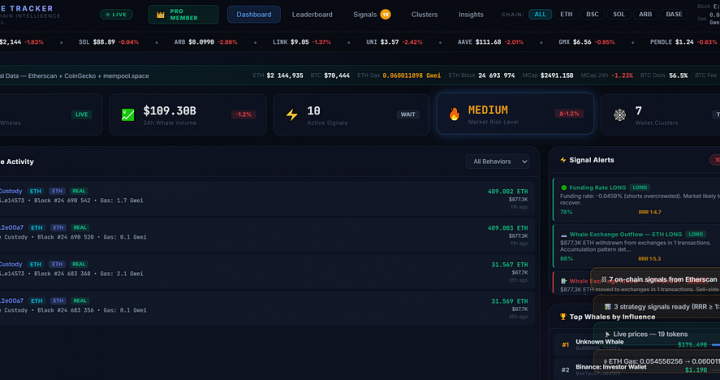
Task: Open the 31.569 ETH transaction row
Action: click(267, 308)
